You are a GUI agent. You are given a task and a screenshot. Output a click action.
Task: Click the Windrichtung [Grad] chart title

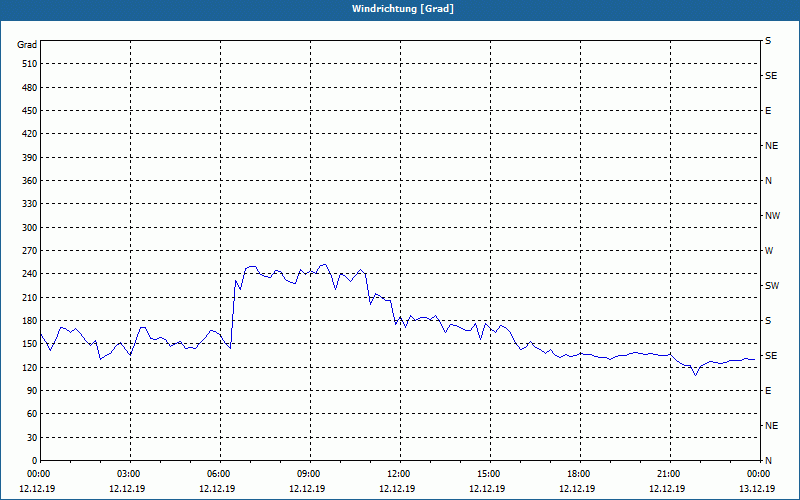tap(403, 9)
